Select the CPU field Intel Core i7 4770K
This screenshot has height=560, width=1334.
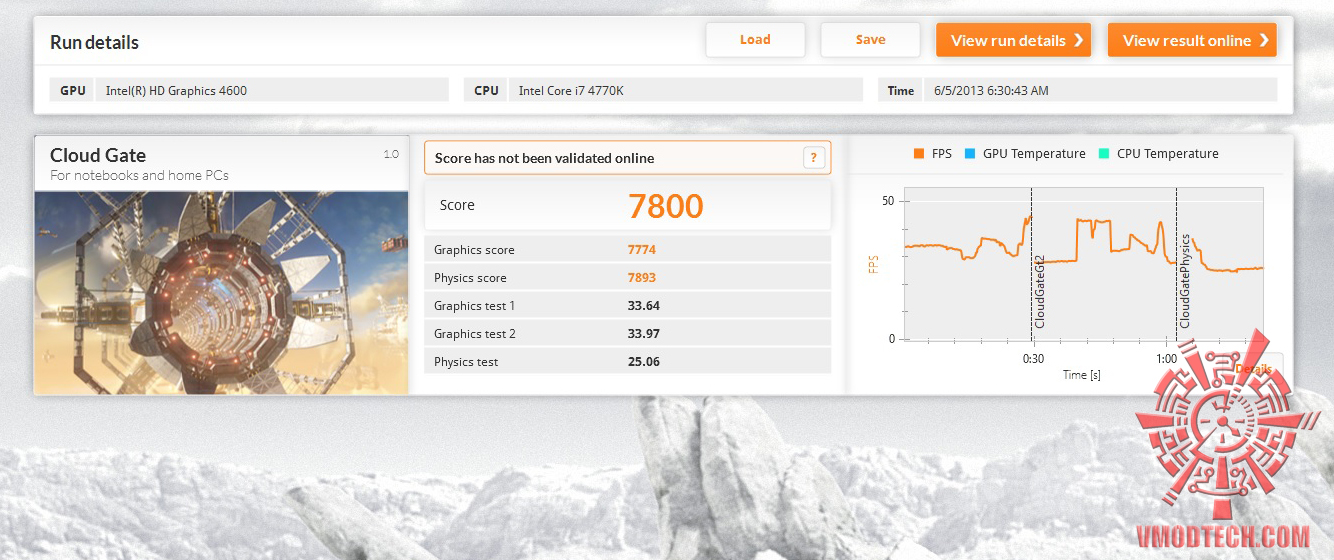685,90
